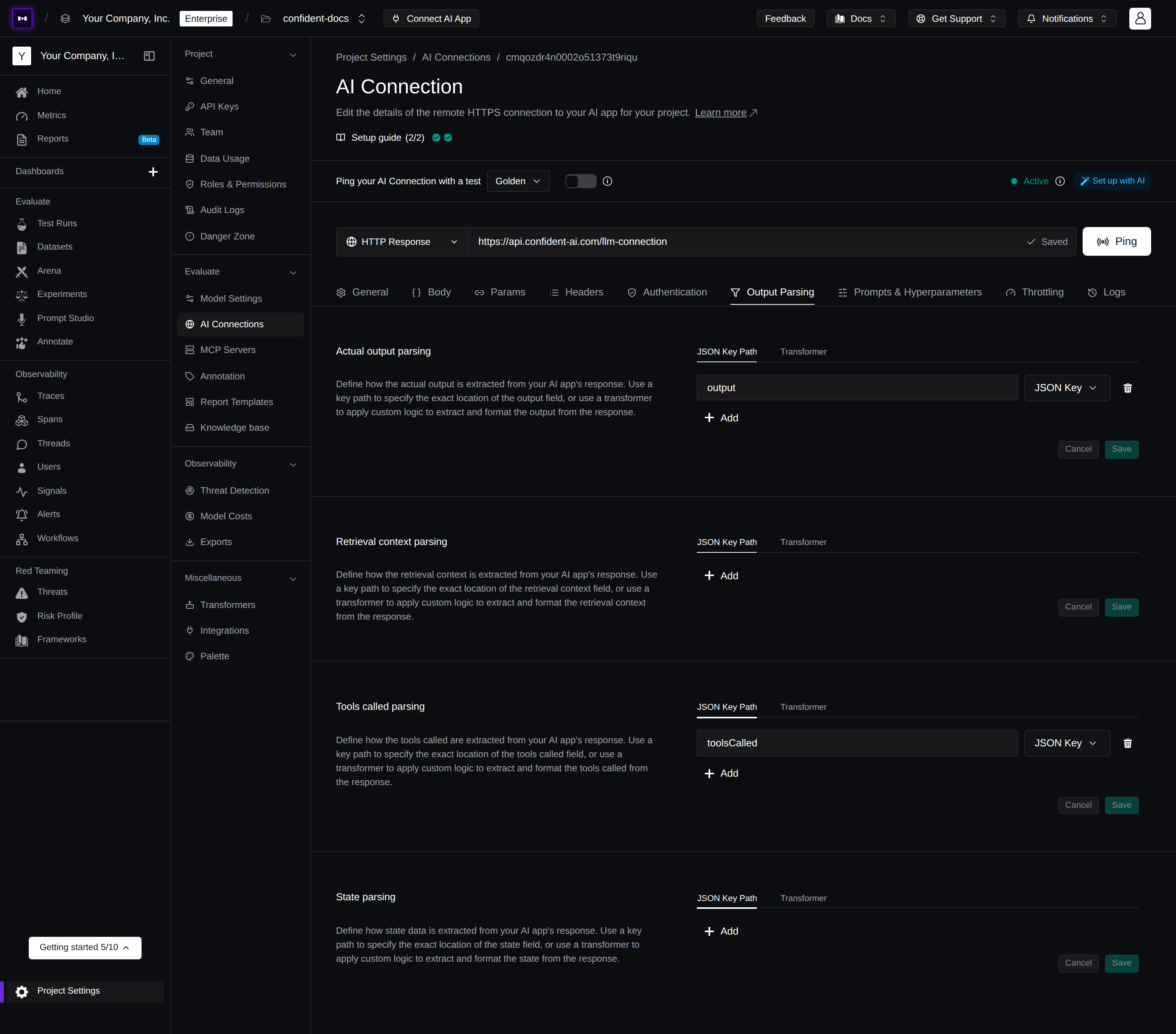
Task: Open the HTTP Response type dropdown
Action: coord(402,241)
